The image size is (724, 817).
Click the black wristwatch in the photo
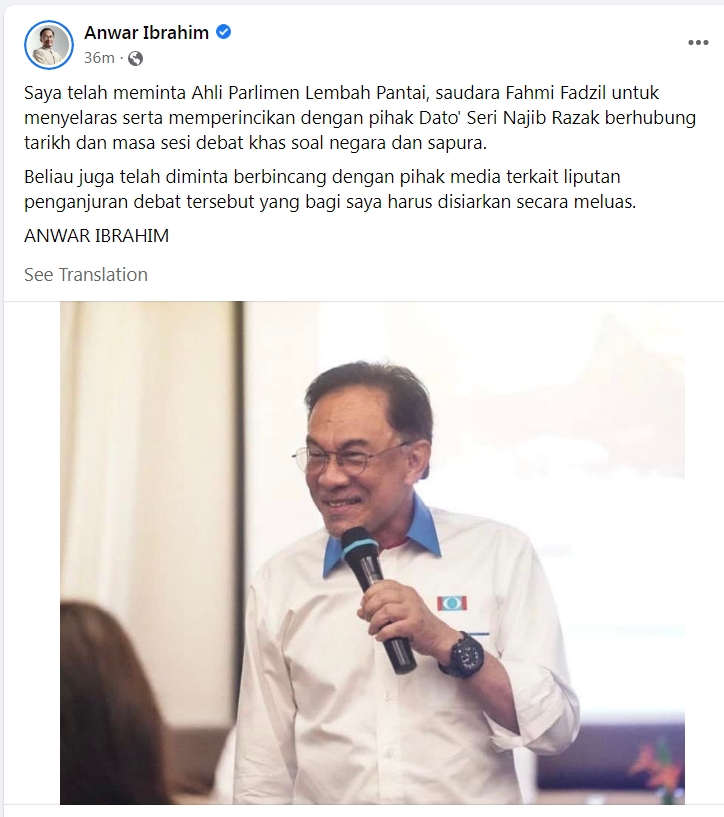coord(464,655)
